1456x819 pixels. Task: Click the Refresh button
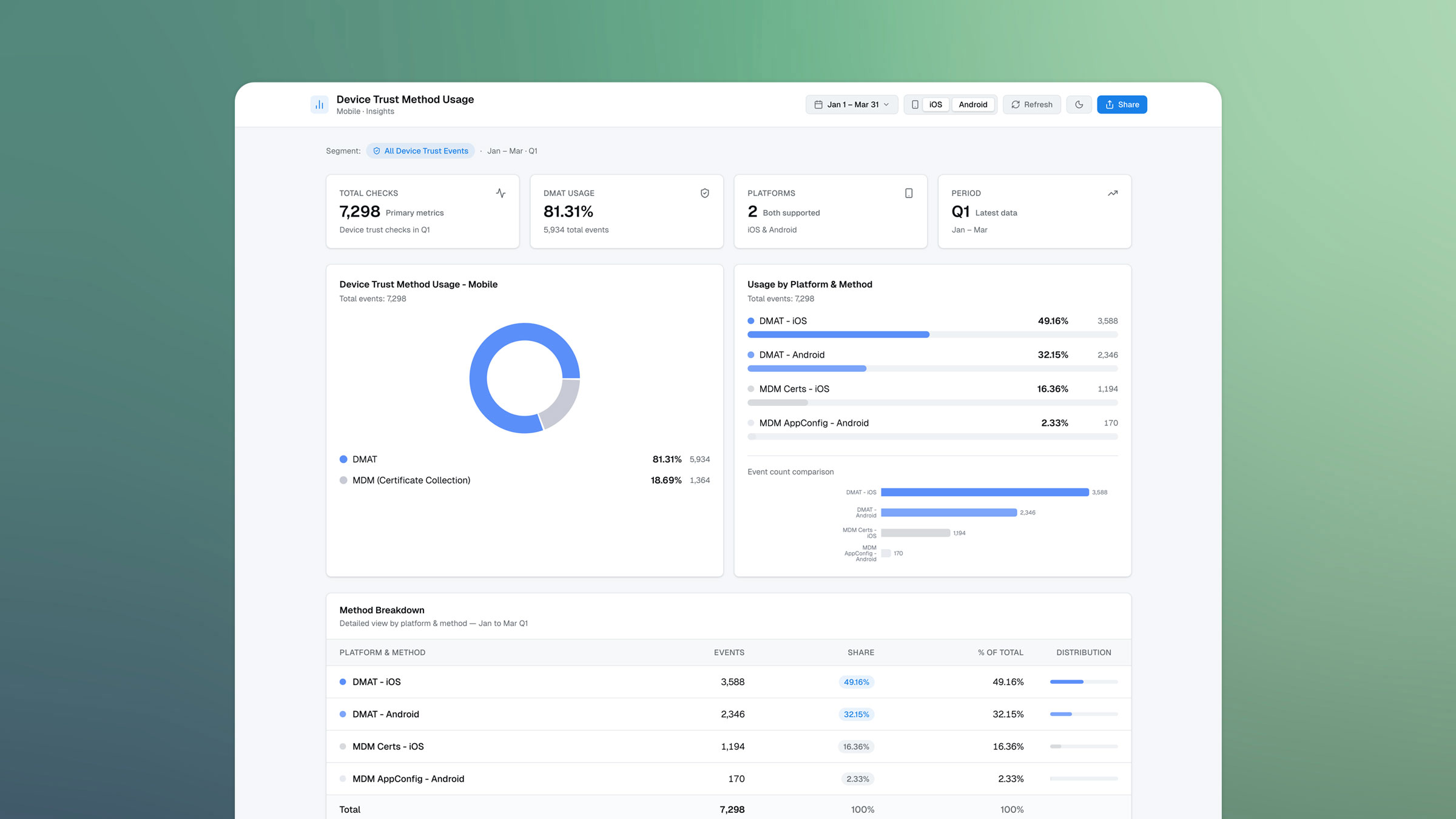click(x=1031, y=104)
